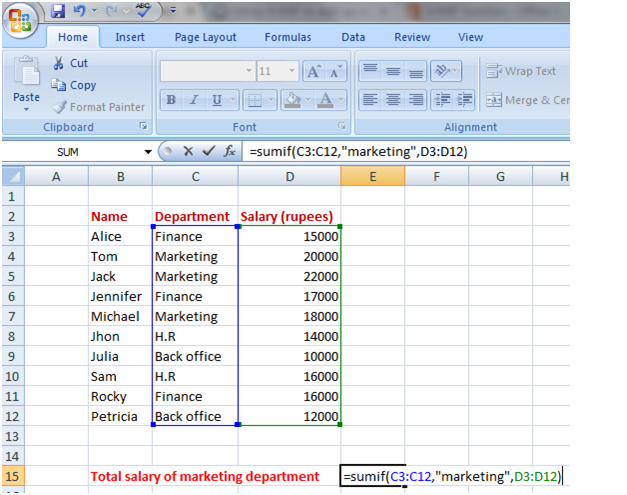Click the Paste clipboard icon
The width and height of the screenshot is (627, 495).
26,72
